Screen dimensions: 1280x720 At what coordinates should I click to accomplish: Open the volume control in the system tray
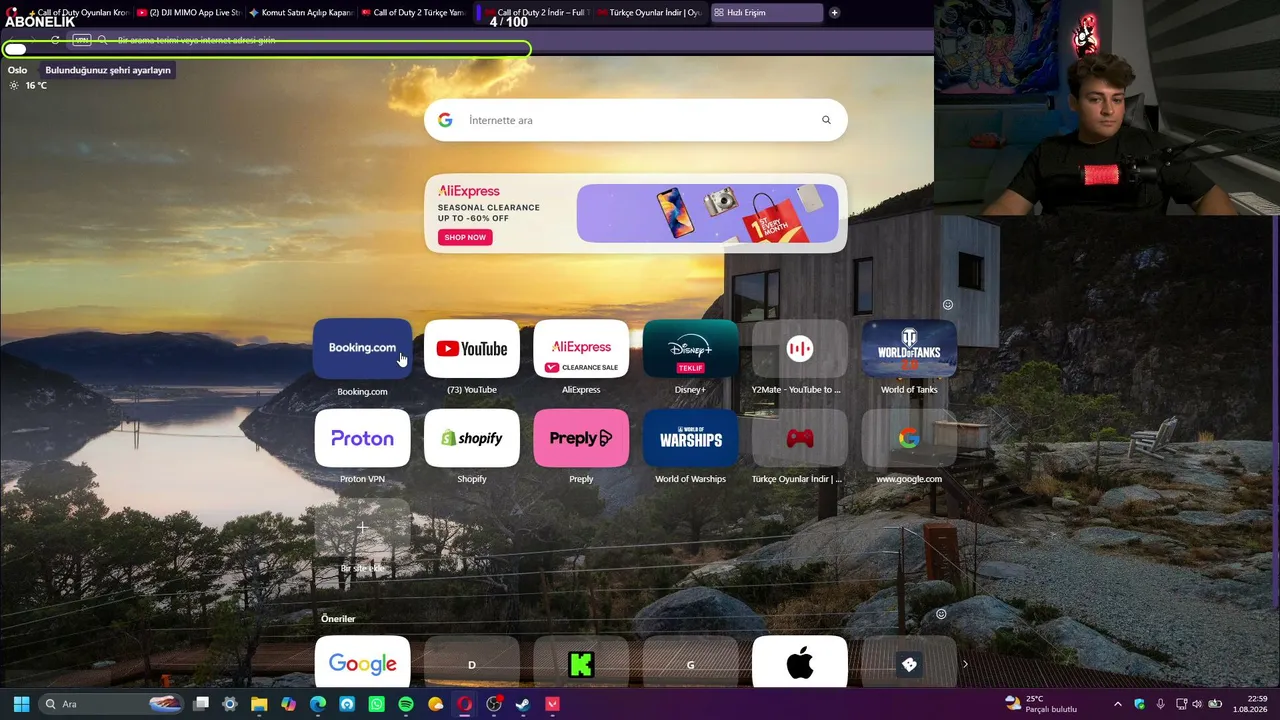1197,704
